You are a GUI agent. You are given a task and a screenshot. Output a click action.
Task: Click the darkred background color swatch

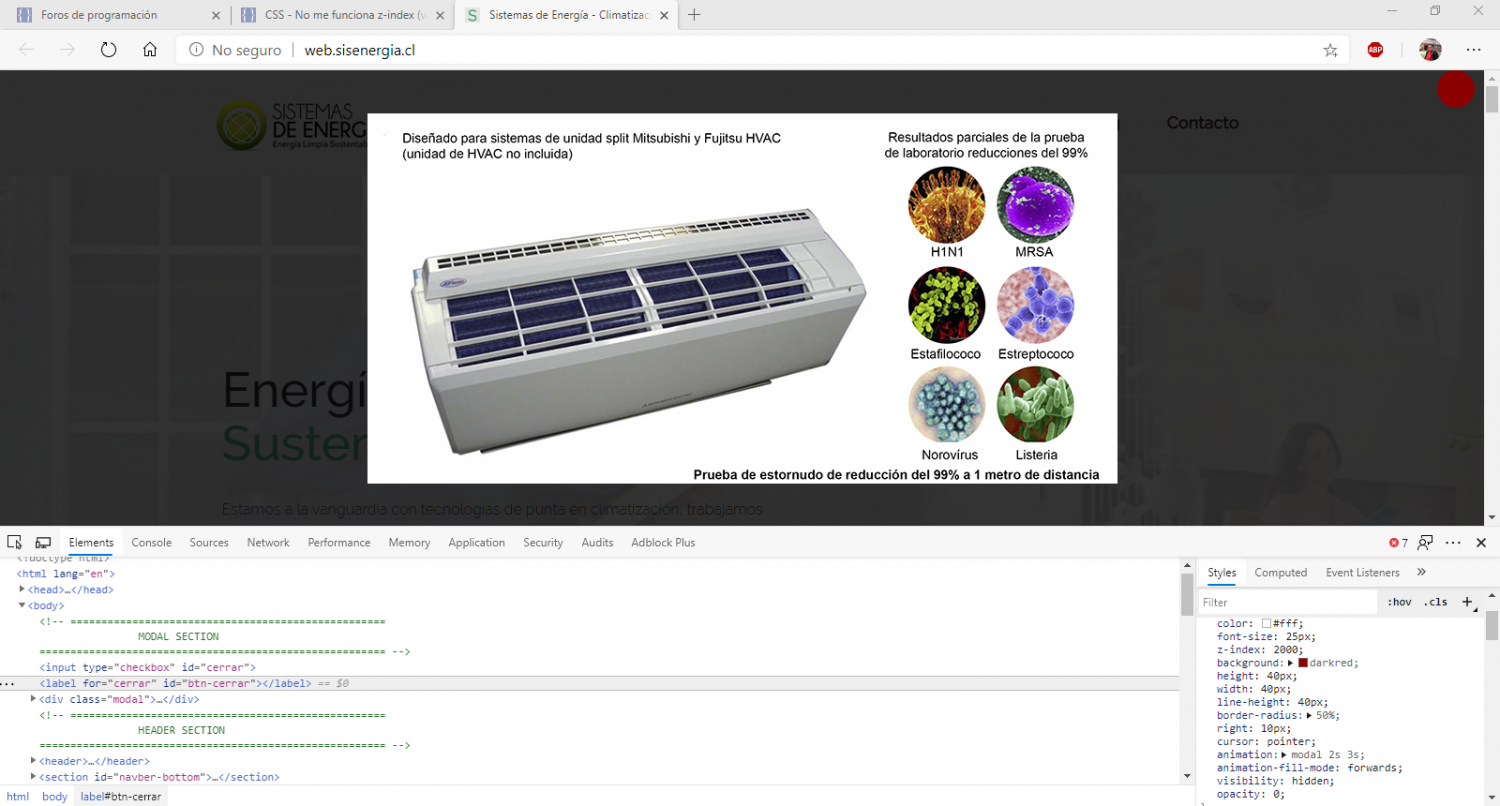(1303, 662)
